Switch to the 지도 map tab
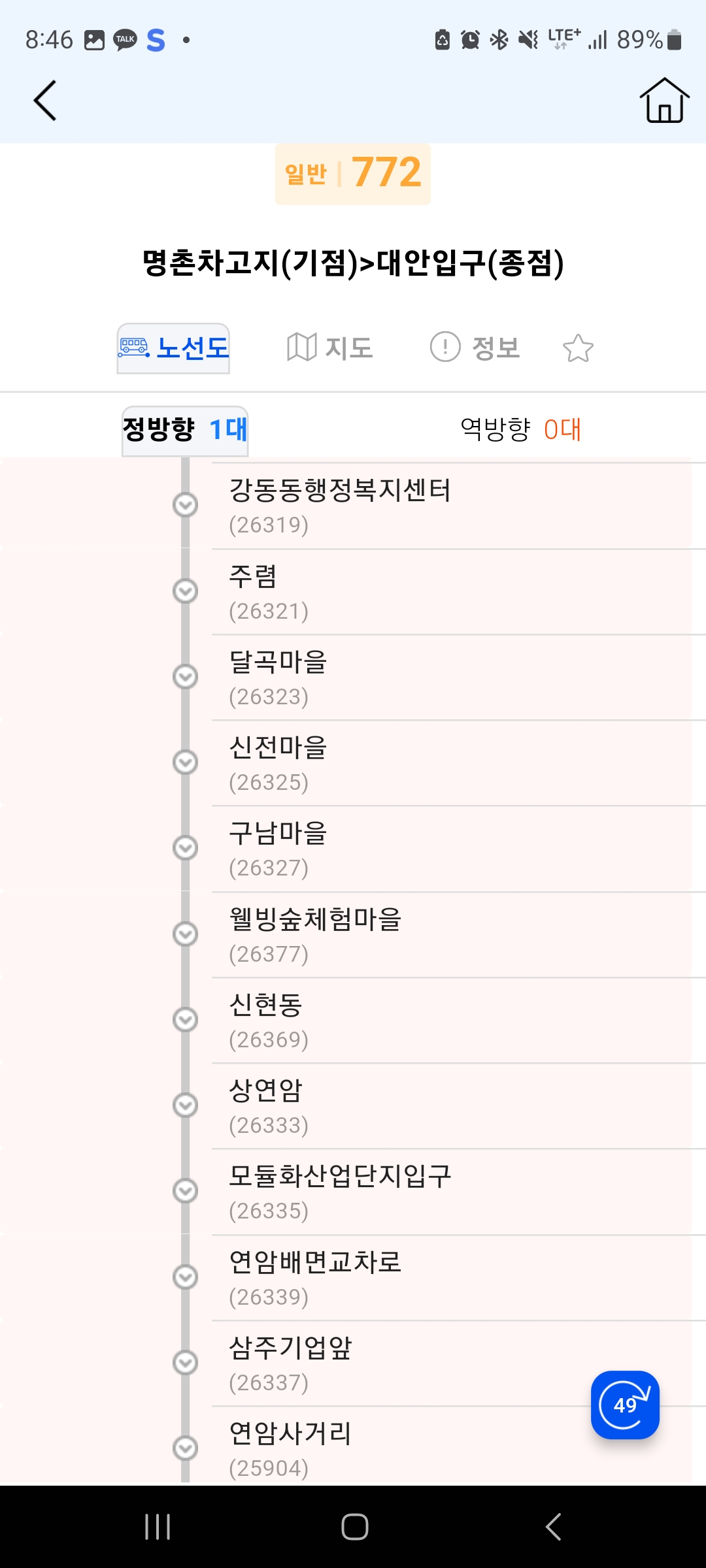This screenshot has height=1568, width=706. 329,348
